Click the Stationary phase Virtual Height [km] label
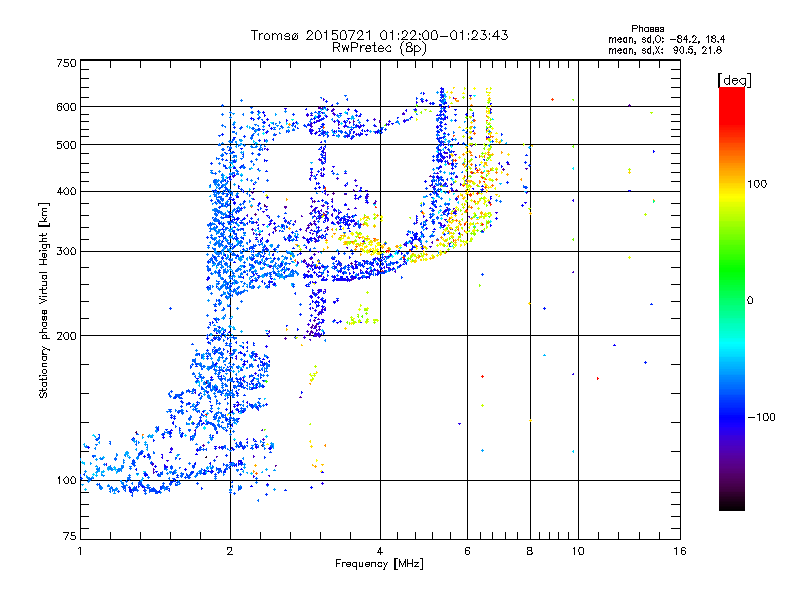The width and height of the screenshot is (800, 600). [44, 301]
